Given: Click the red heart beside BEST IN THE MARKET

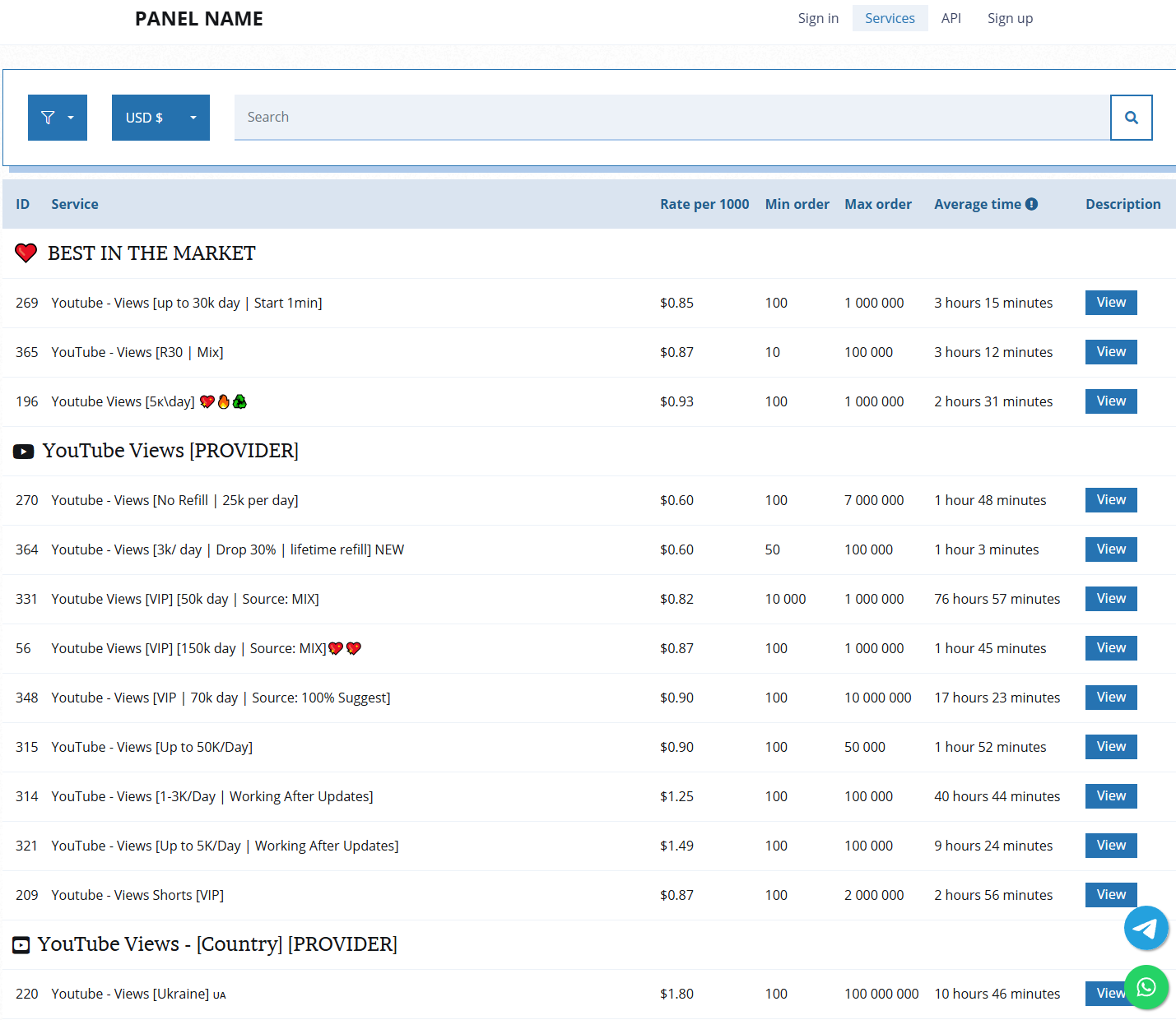Looking at the screenshot, I should (x=26, y=253).
